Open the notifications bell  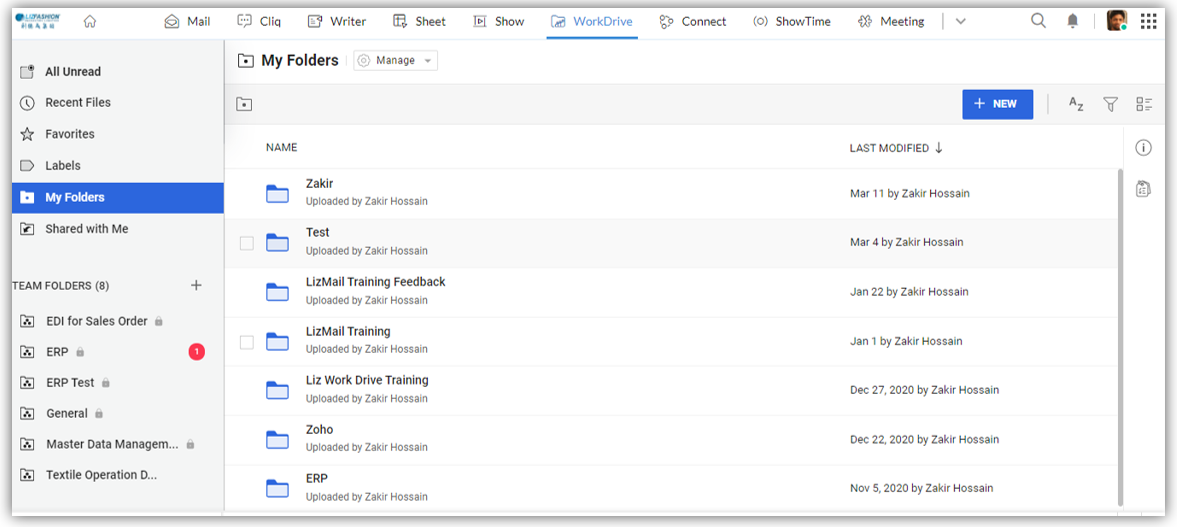pyautogui.click(x=1073, y=21)
